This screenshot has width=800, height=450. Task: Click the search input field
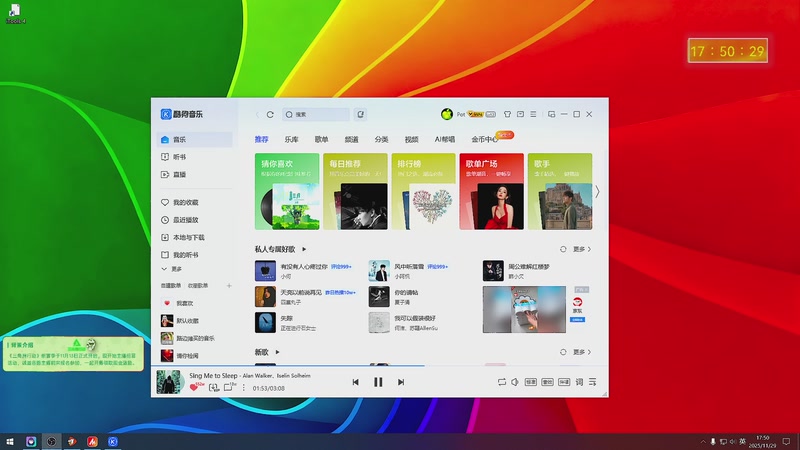(316, 114)
